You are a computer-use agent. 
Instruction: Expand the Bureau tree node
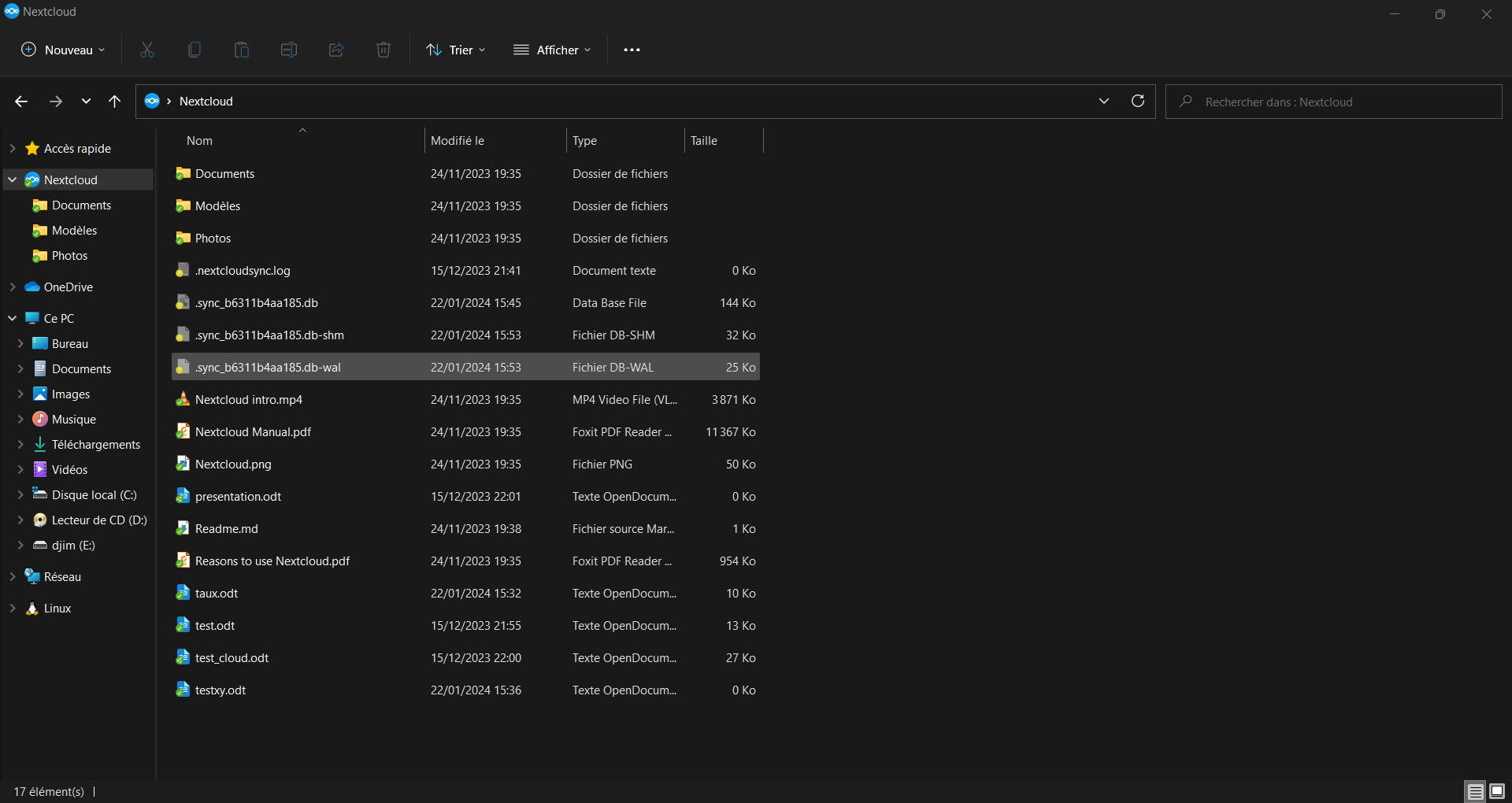(20, 343)
